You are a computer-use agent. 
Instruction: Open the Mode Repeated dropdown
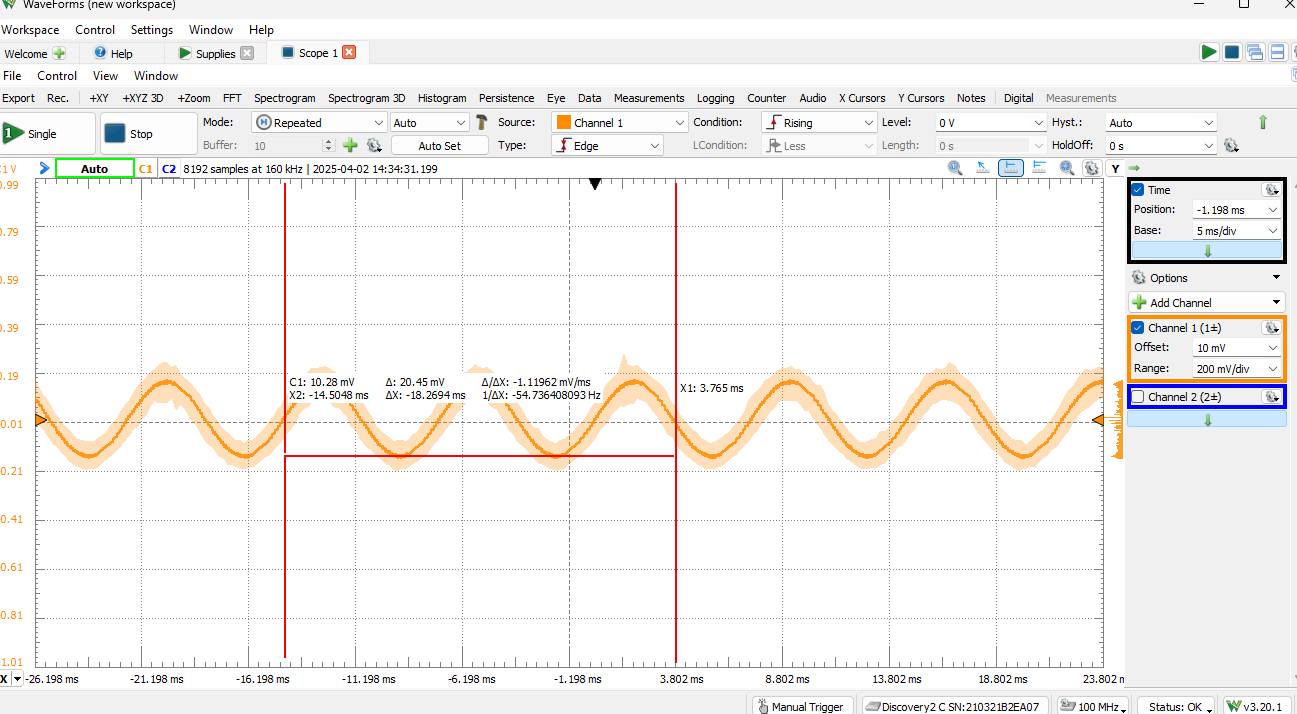[319, 123]
